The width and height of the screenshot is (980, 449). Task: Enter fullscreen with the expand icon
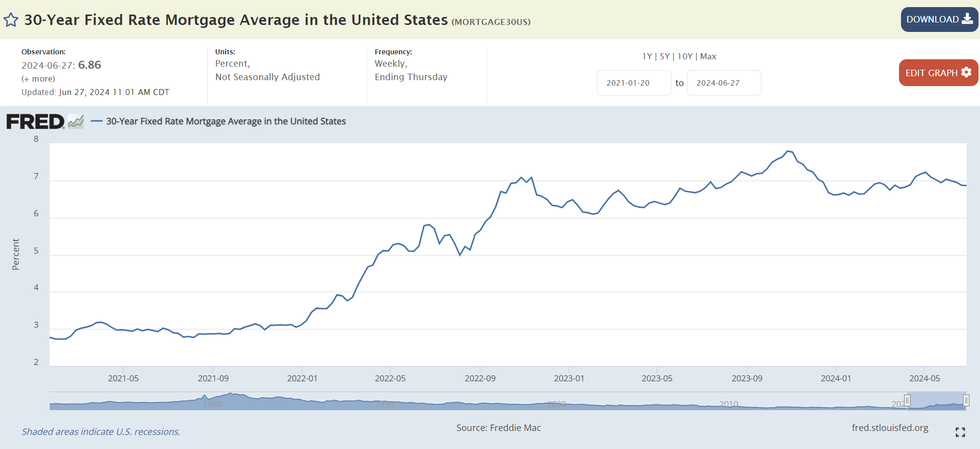tap(961, 431)
